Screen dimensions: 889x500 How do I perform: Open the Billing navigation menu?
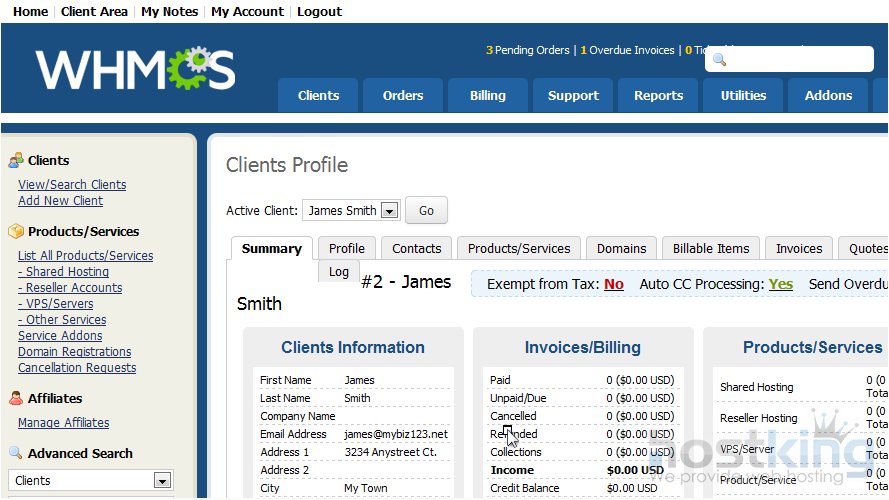pyautogui.click(x=488, y=96)
